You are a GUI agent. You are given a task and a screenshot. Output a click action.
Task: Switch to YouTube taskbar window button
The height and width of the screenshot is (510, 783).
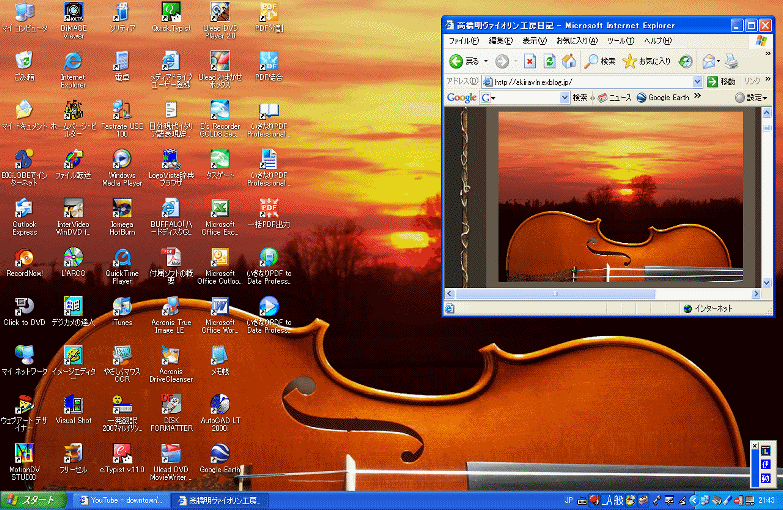pos(121,500)
